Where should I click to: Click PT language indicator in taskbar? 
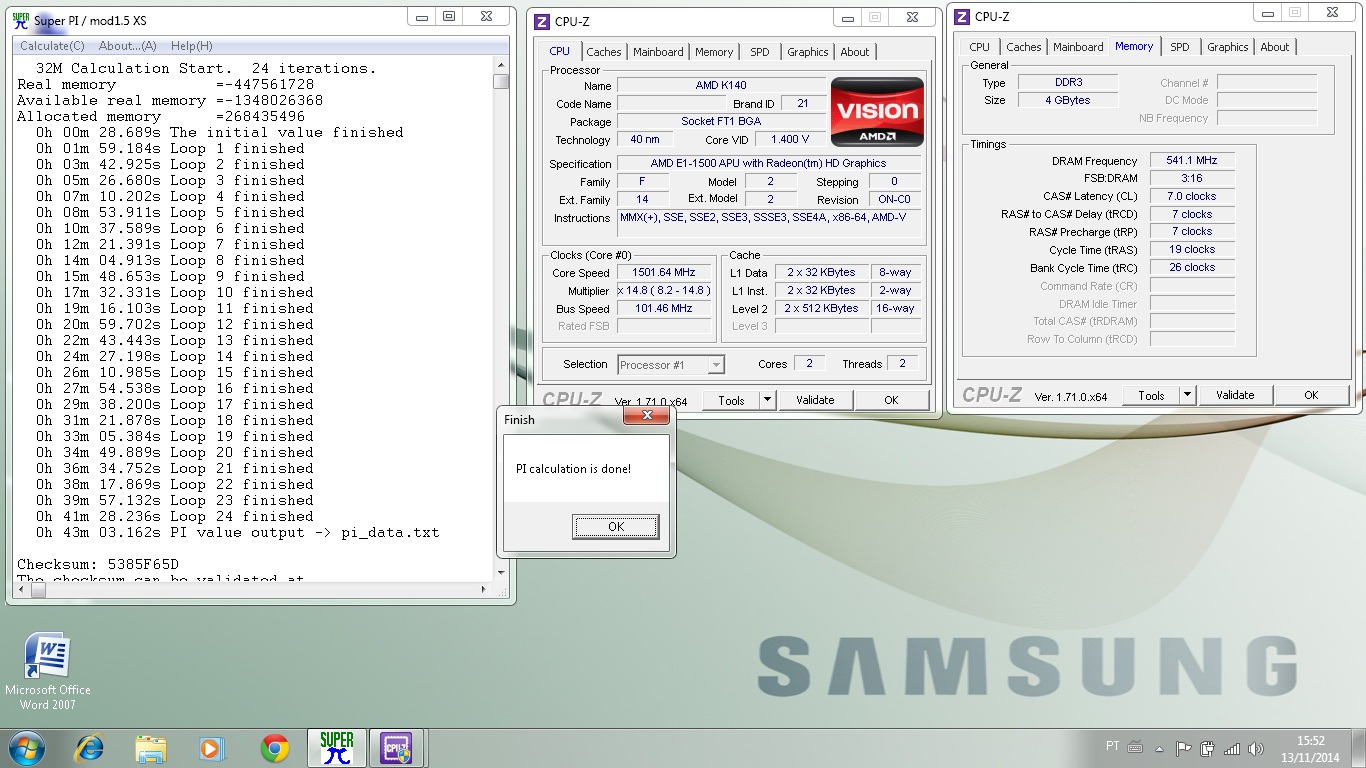pyautogui.click(x=1113, y=746)
